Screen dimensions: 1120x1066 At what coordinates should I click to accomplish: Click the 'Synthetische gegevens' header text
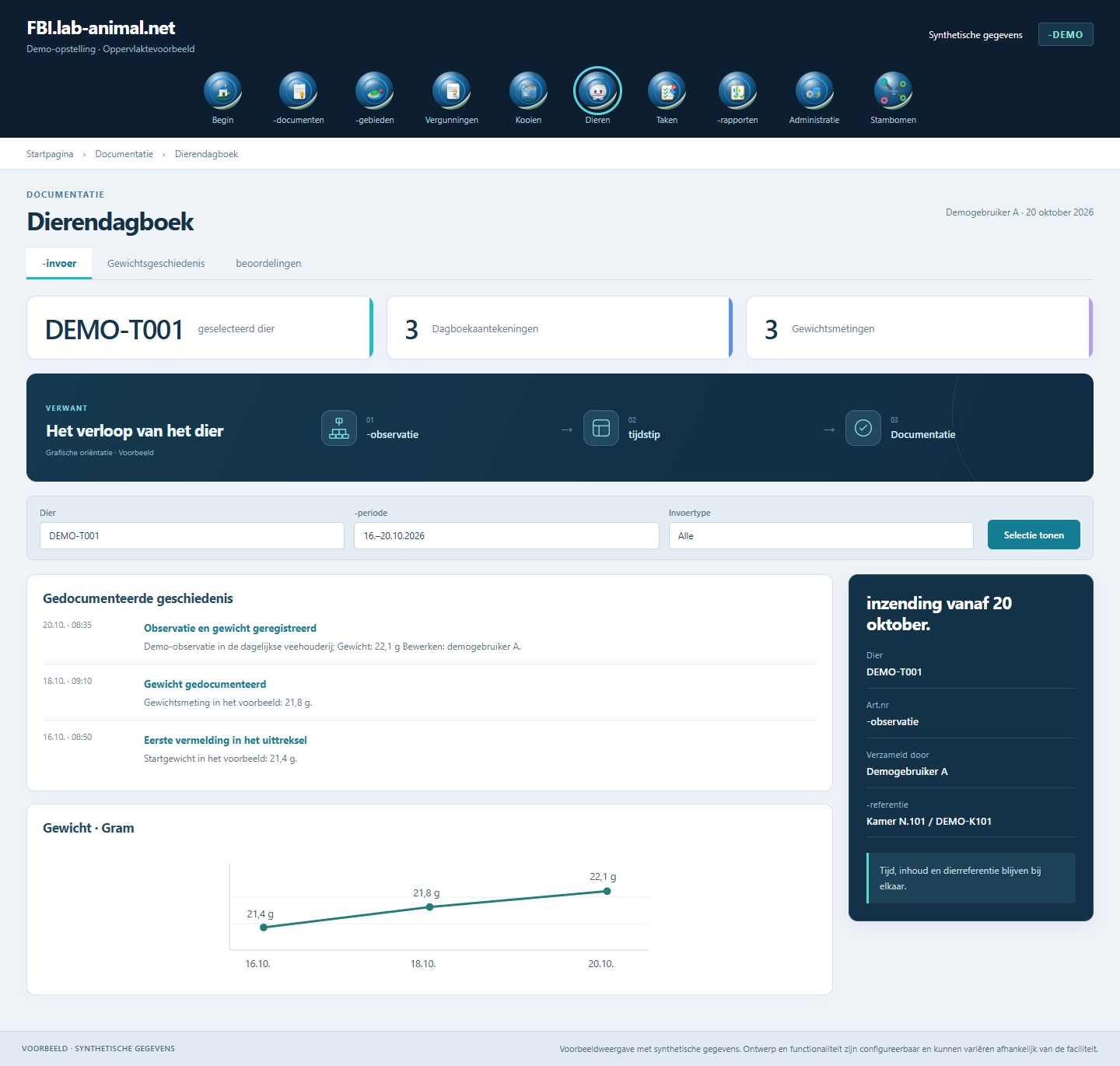pyautogui.click(x=975, y=35)
